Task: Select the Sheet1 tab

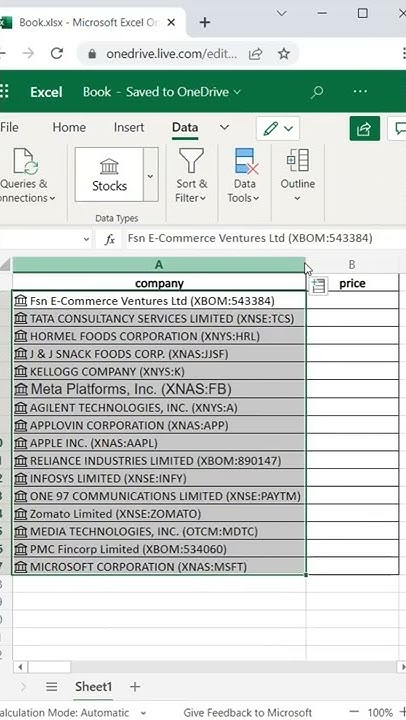Action: coord(93,686)
